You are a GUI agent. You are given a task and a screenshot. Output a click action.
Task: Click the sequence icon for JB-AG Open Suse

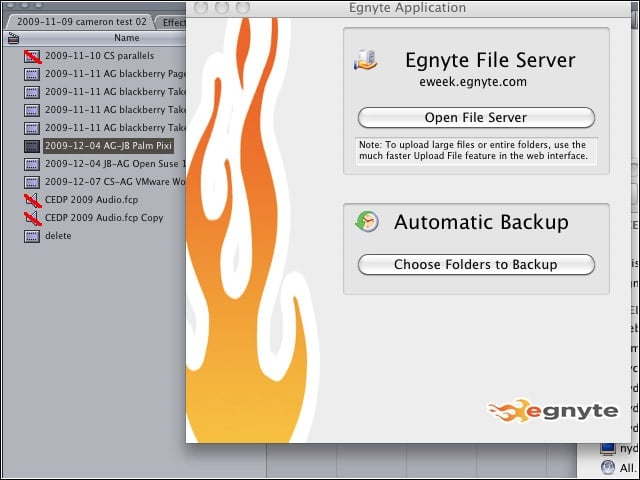click(x=32, y=164)
